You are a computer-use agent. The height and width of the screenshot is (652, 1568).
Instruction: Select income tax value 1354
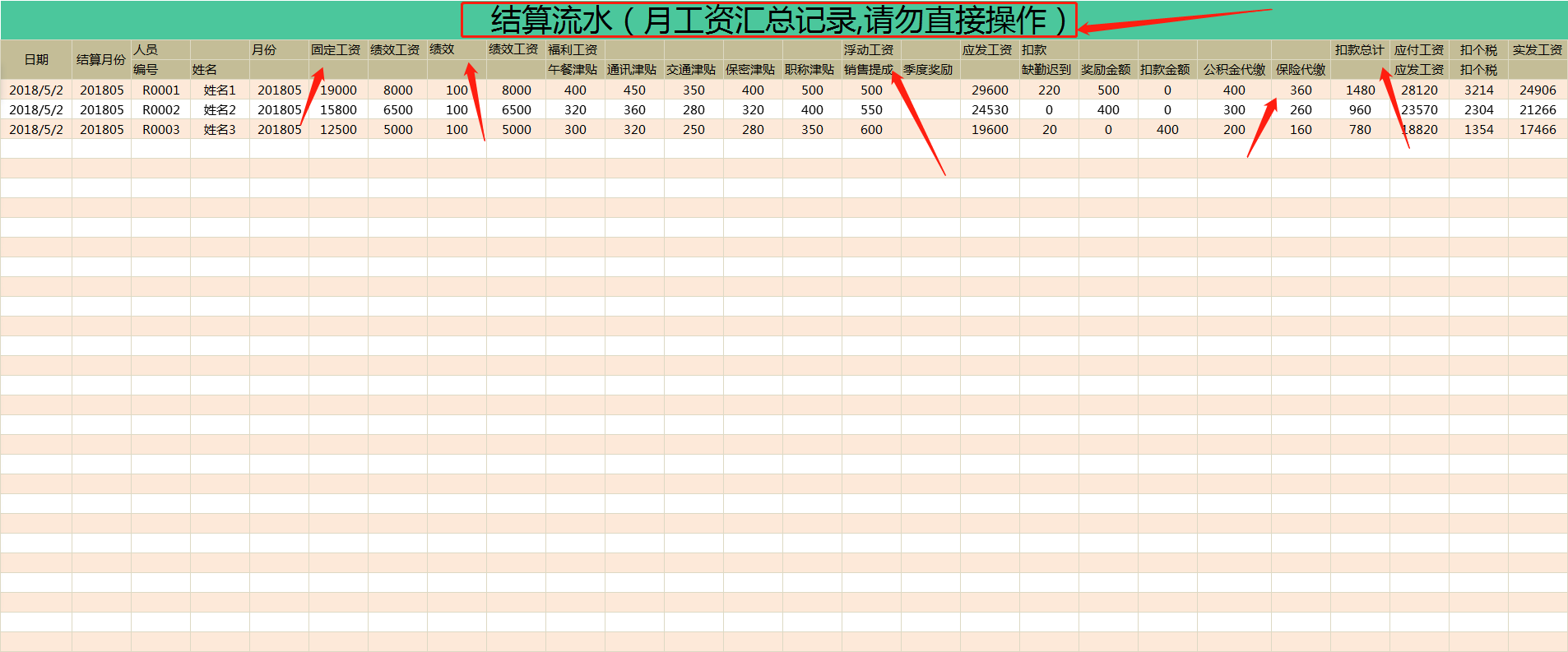coord(1478,129)
